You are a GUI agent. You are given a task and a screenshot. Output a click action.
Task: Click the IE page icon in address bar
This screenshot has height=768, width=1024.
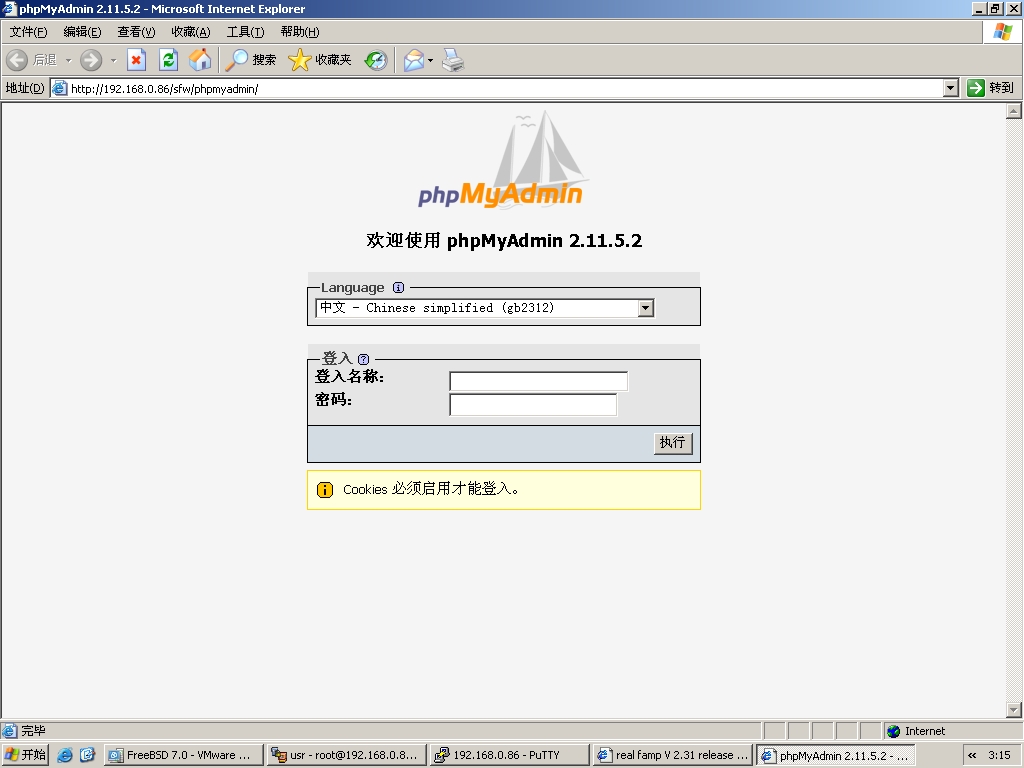59,88
